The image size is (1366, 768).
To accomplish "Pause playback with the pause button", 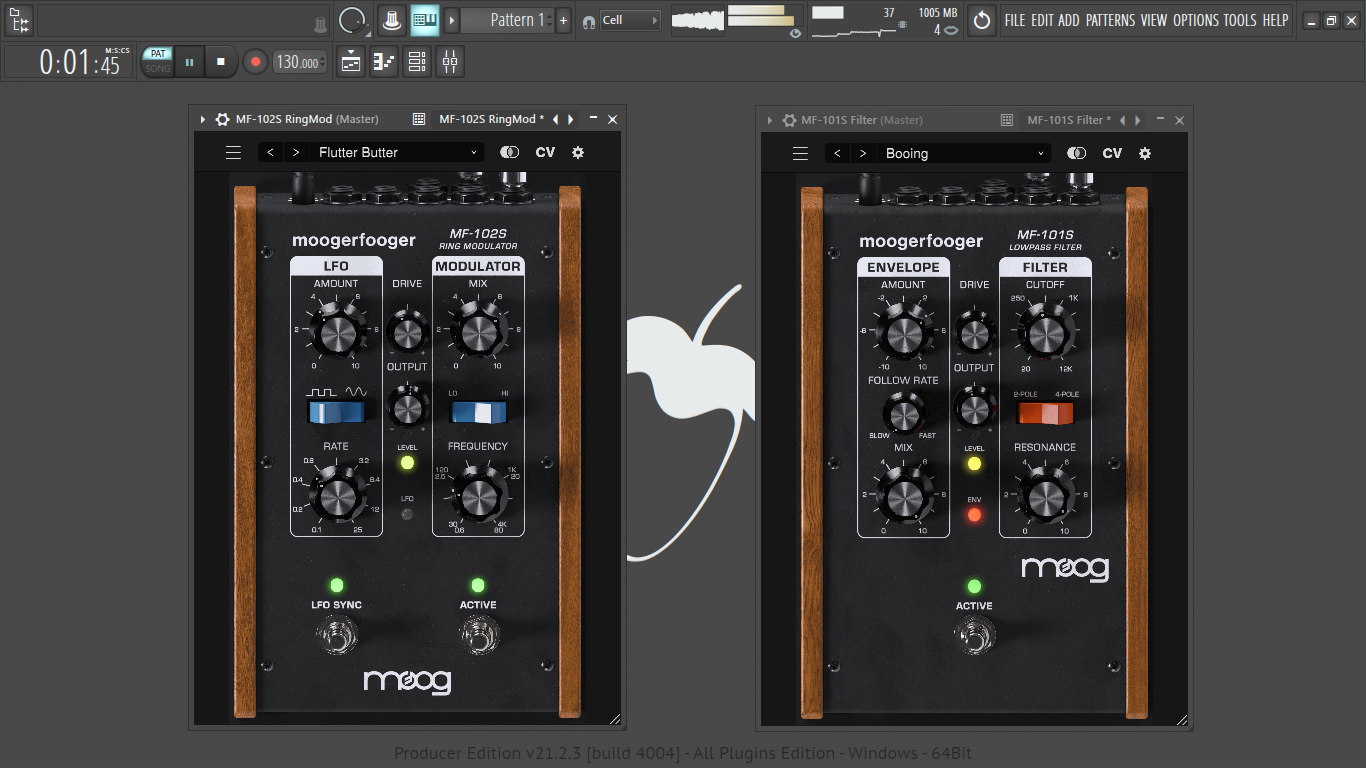I will pyautogui.click(x=189, y=62).
